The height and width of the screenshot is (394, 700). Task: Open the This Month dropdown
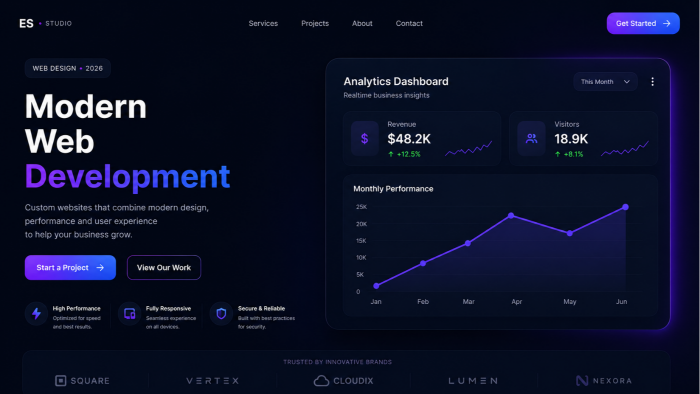605,82
